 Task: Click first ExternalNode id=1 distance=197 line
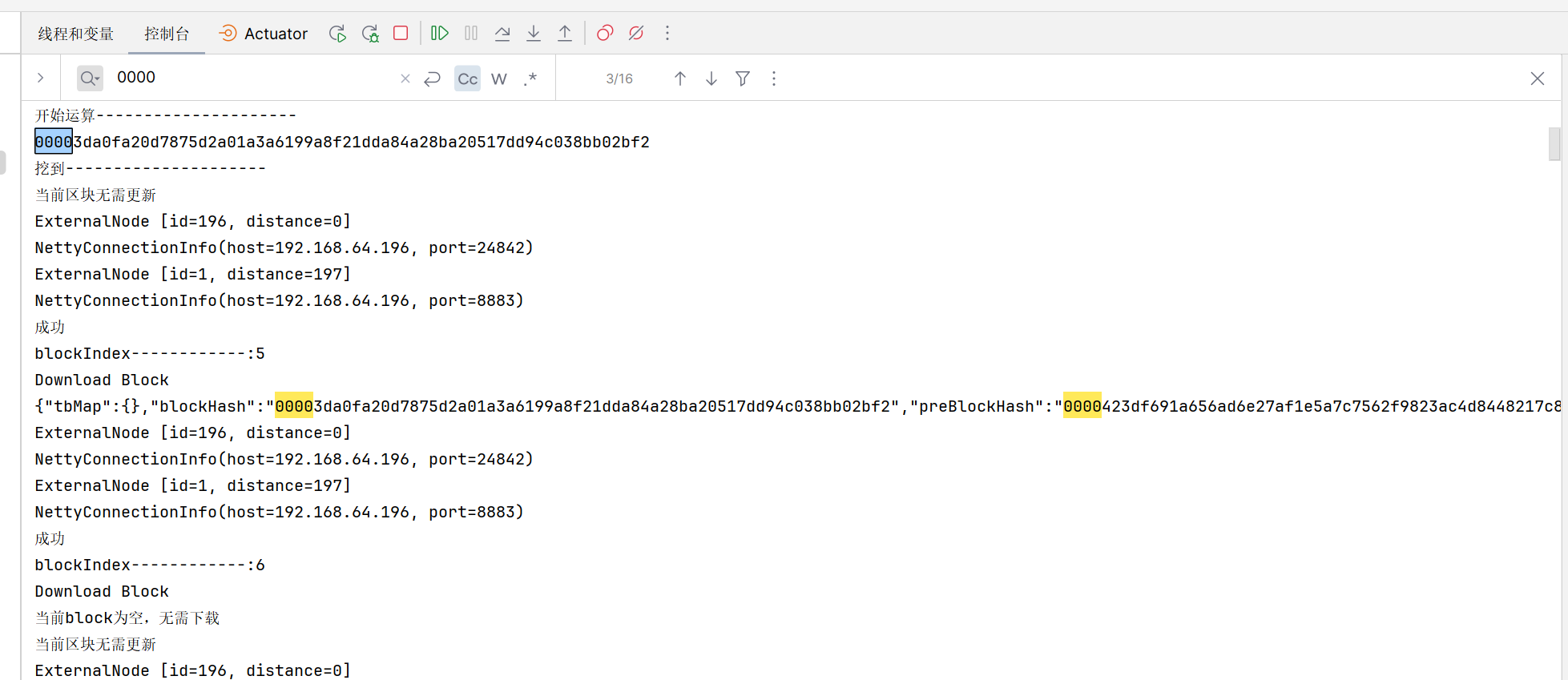click(x=193, y=274)
